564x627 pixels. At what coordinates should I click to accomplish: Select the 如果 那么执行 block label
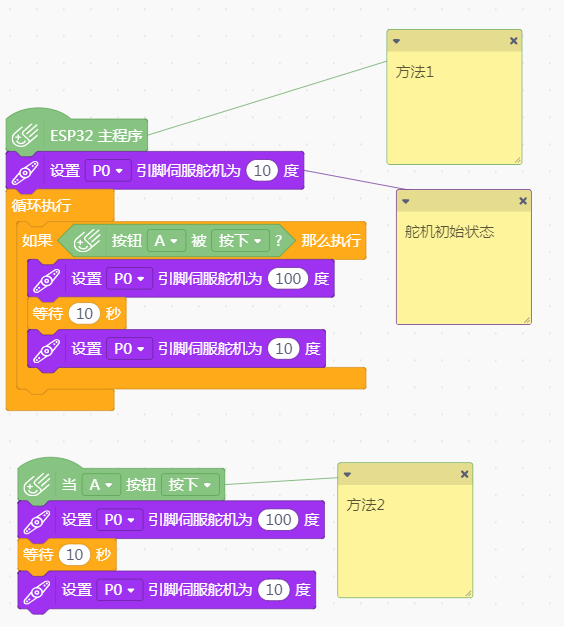click(331, 241)
